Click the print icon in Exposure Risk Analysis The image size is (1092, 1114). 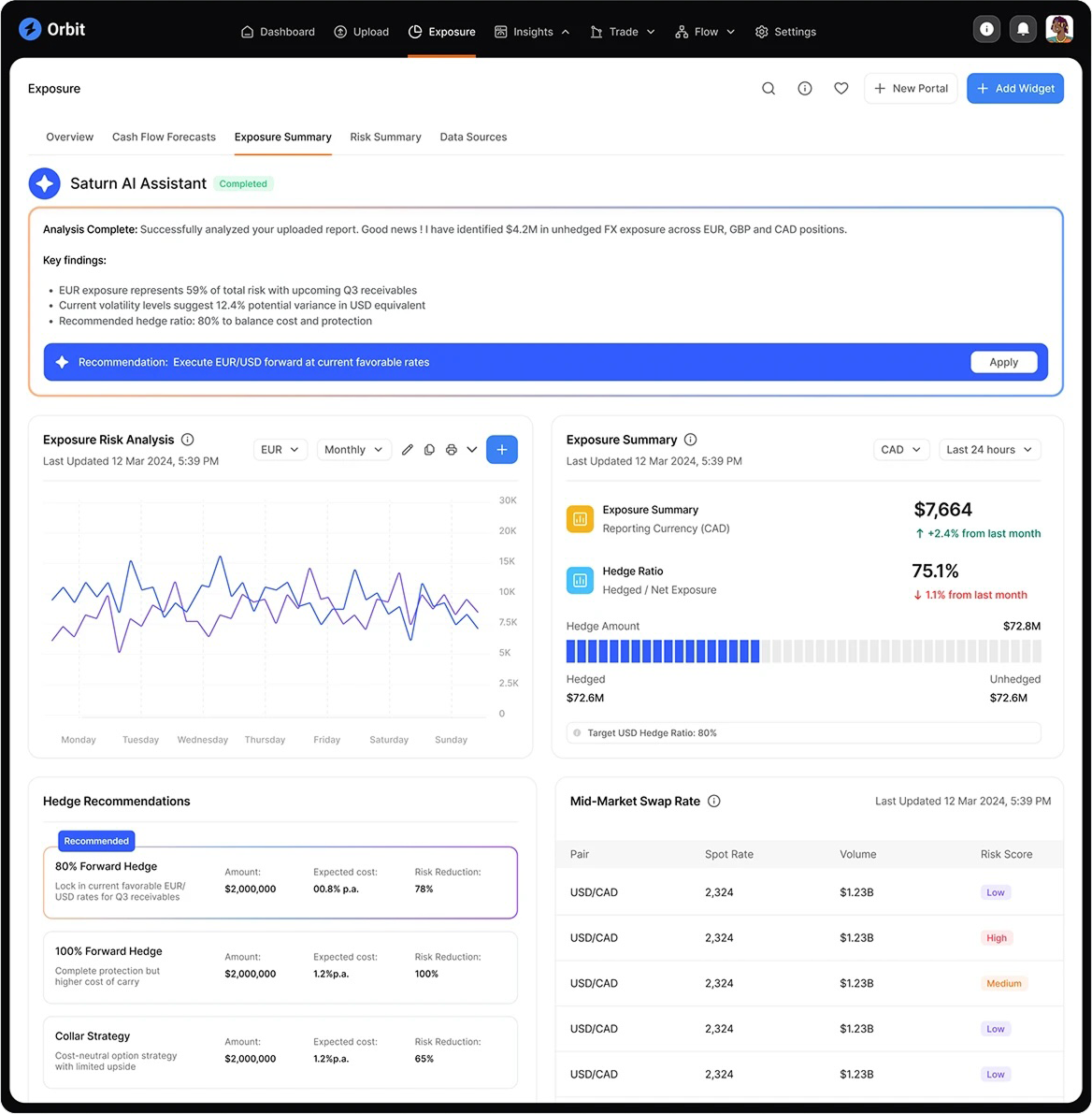tap(452, 450)
